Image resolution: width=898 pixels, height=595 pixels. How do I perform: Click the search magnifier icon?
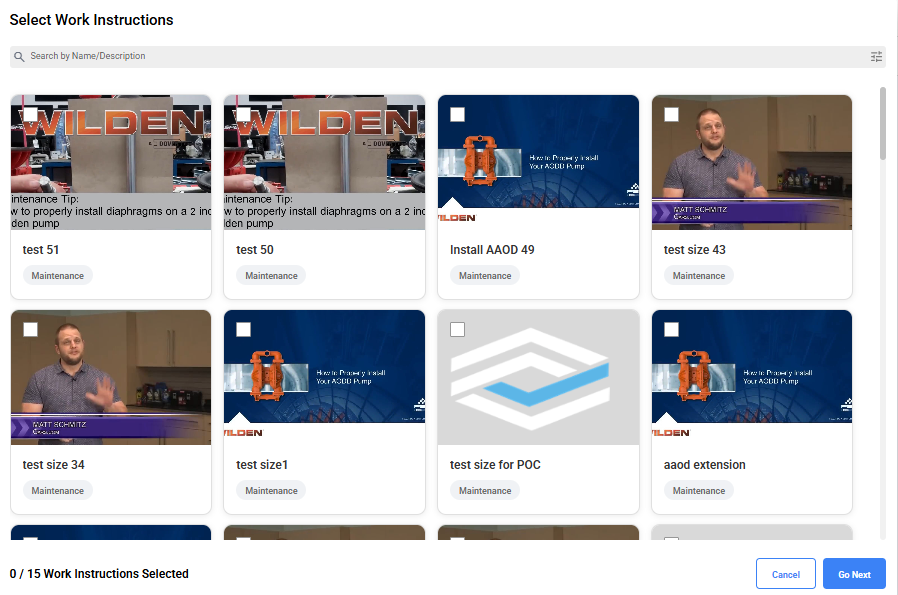click(x=19, y=57)
